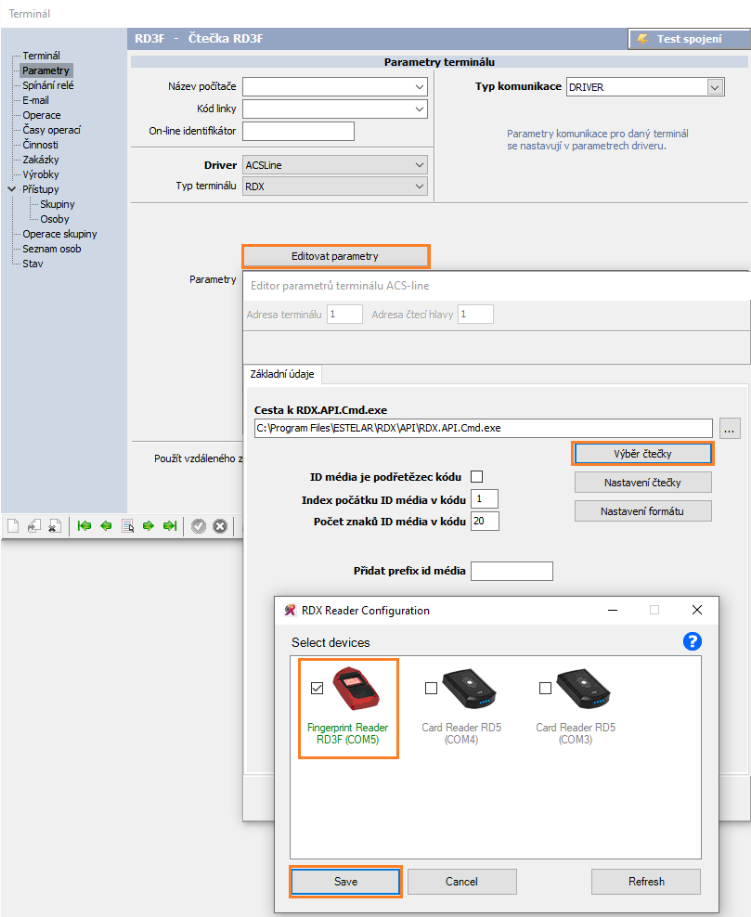Go to next record green arrow
The height and width of the screenshot is (917, 751).
tap(148, 526)
